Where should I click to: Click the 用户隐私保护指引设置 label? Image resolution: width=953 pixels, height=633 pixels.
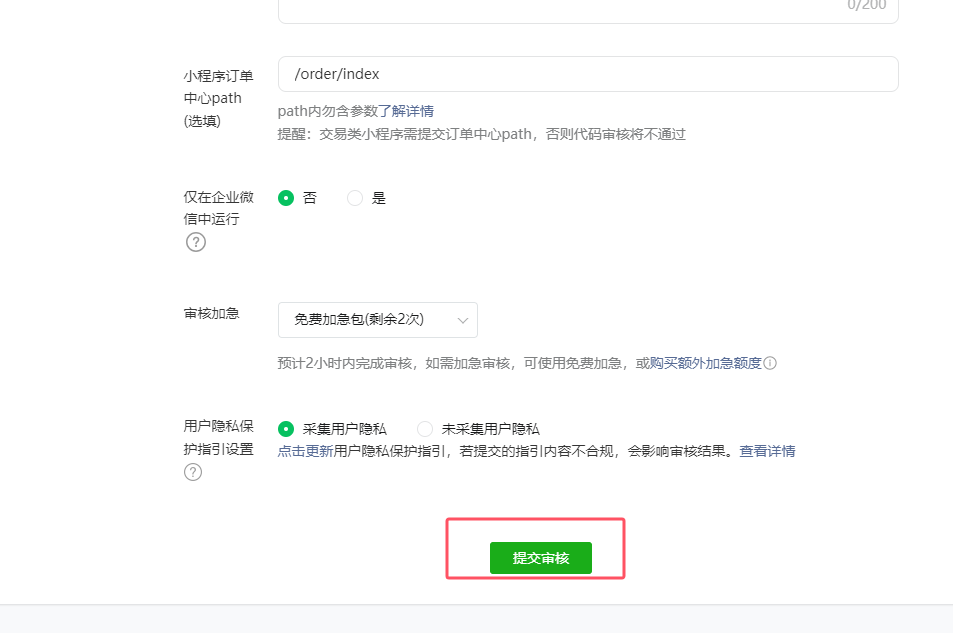219,438
